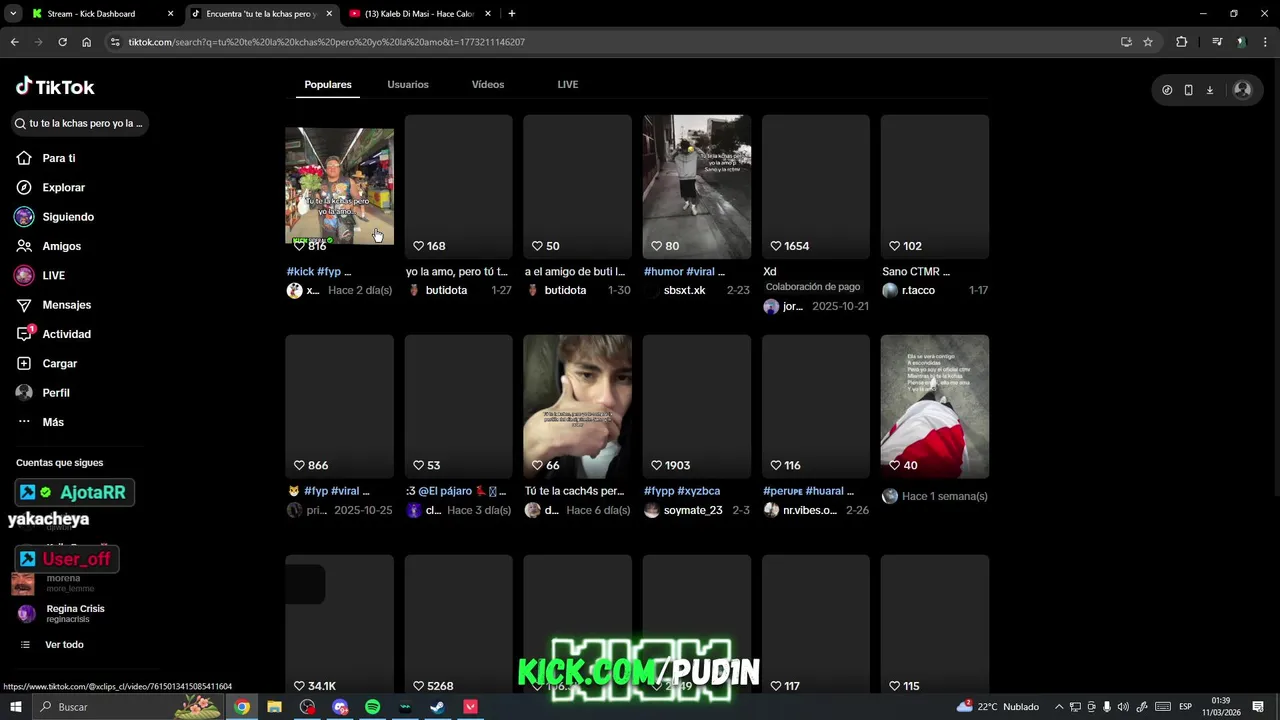The height and width of the screenshot is (720, 1280).
Task: Open Steam from taskbar
Action: tap(437, 707)
